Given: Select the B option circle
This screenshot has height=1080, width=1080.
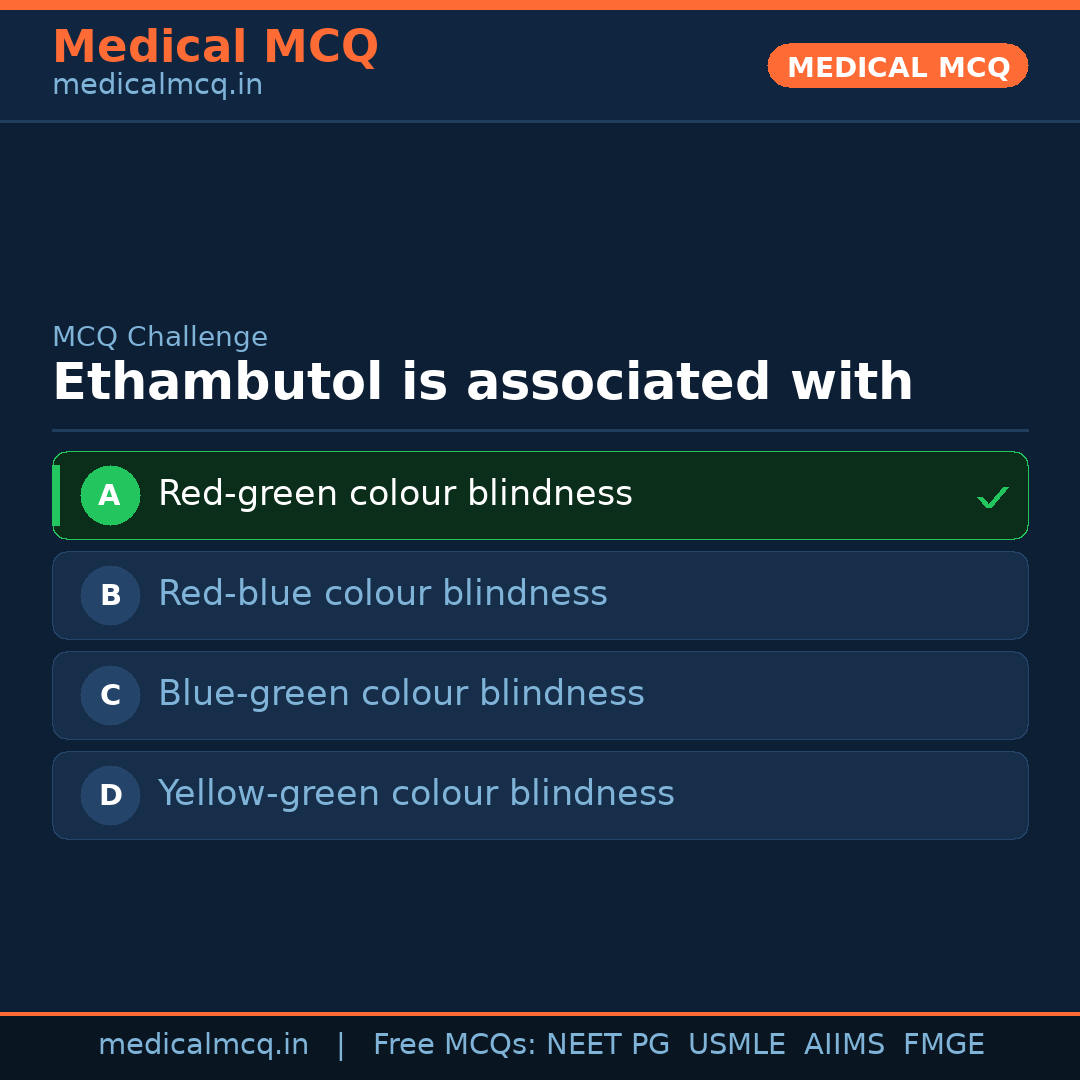Looking at the screenshot, I should [110, 595].
